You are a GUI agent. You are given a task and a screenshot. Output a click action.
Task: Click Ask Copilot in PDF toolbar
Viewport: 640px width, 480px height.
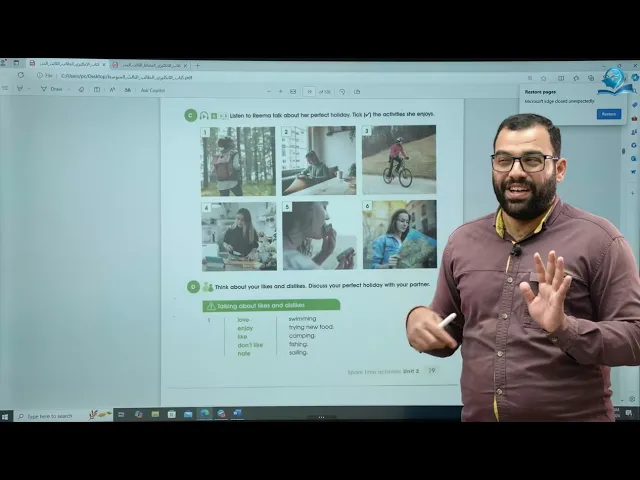pyautogui.click(x=153, y=91)
